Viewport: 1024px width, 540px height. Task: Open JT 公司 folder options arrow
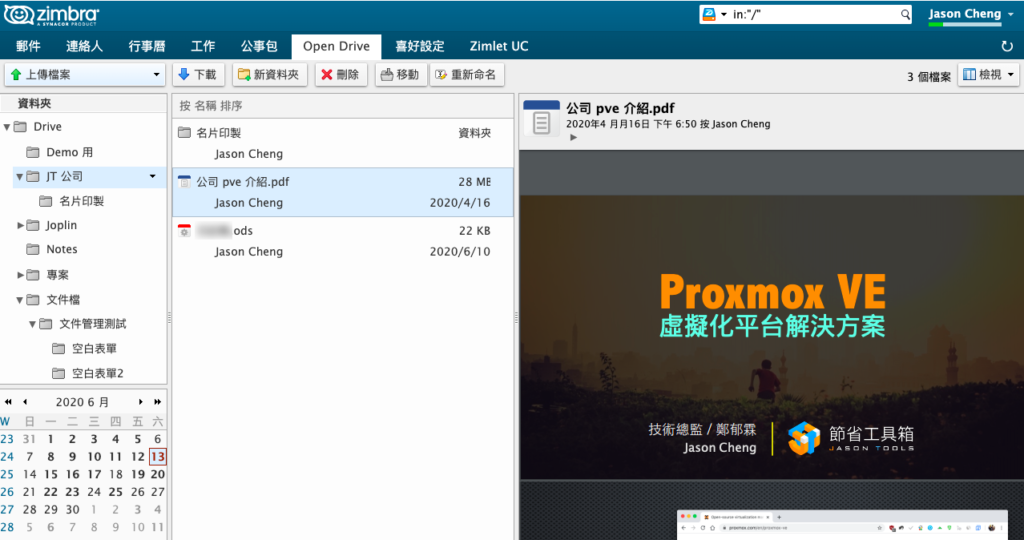tap(153, 176)
